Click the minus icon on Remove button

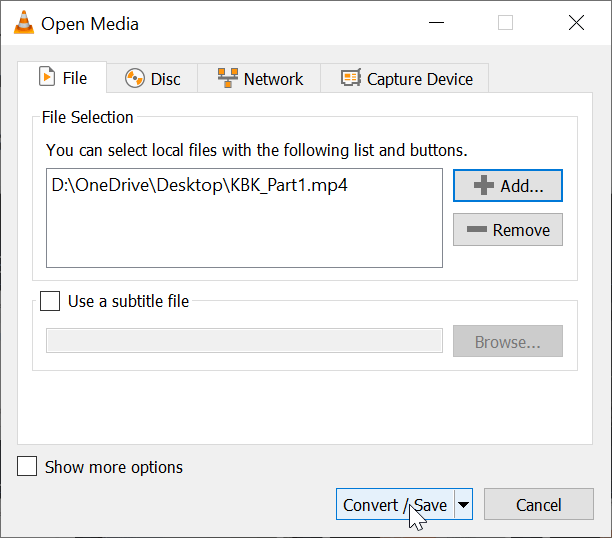(477, 229)
